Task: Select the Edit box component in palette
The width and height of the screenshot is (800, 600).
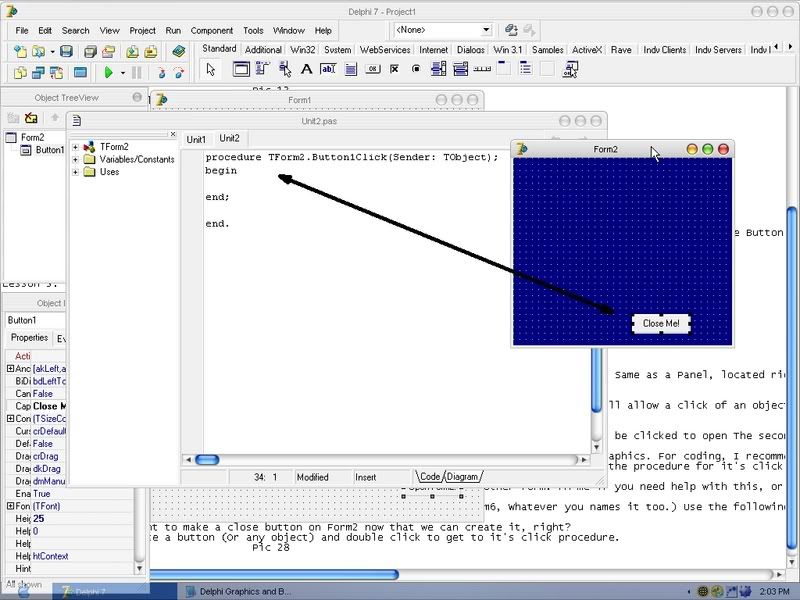Action: pos(327,69)
